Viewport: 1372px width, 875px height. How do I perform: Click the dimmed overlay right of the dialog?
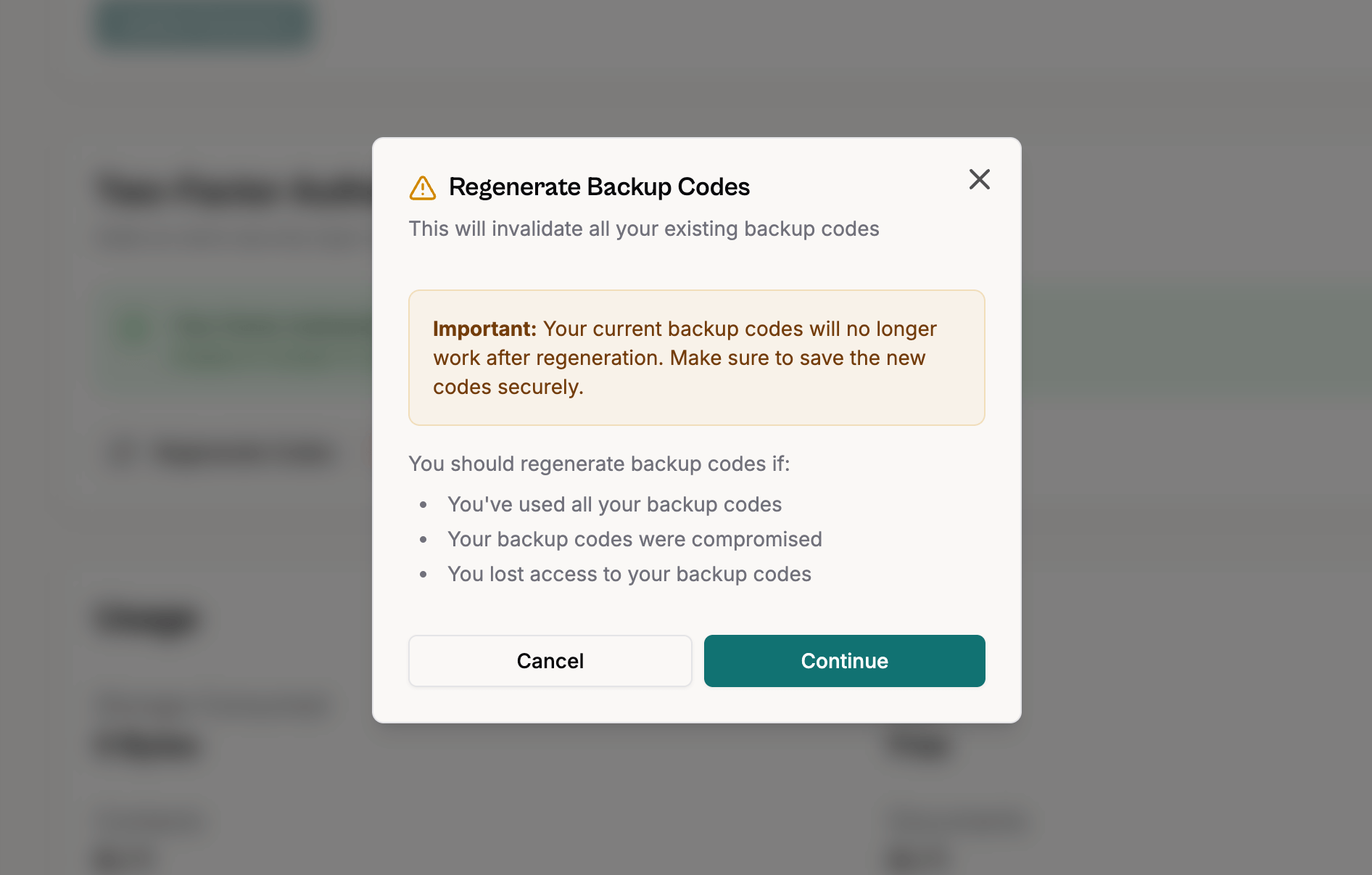click(1197, 435)
